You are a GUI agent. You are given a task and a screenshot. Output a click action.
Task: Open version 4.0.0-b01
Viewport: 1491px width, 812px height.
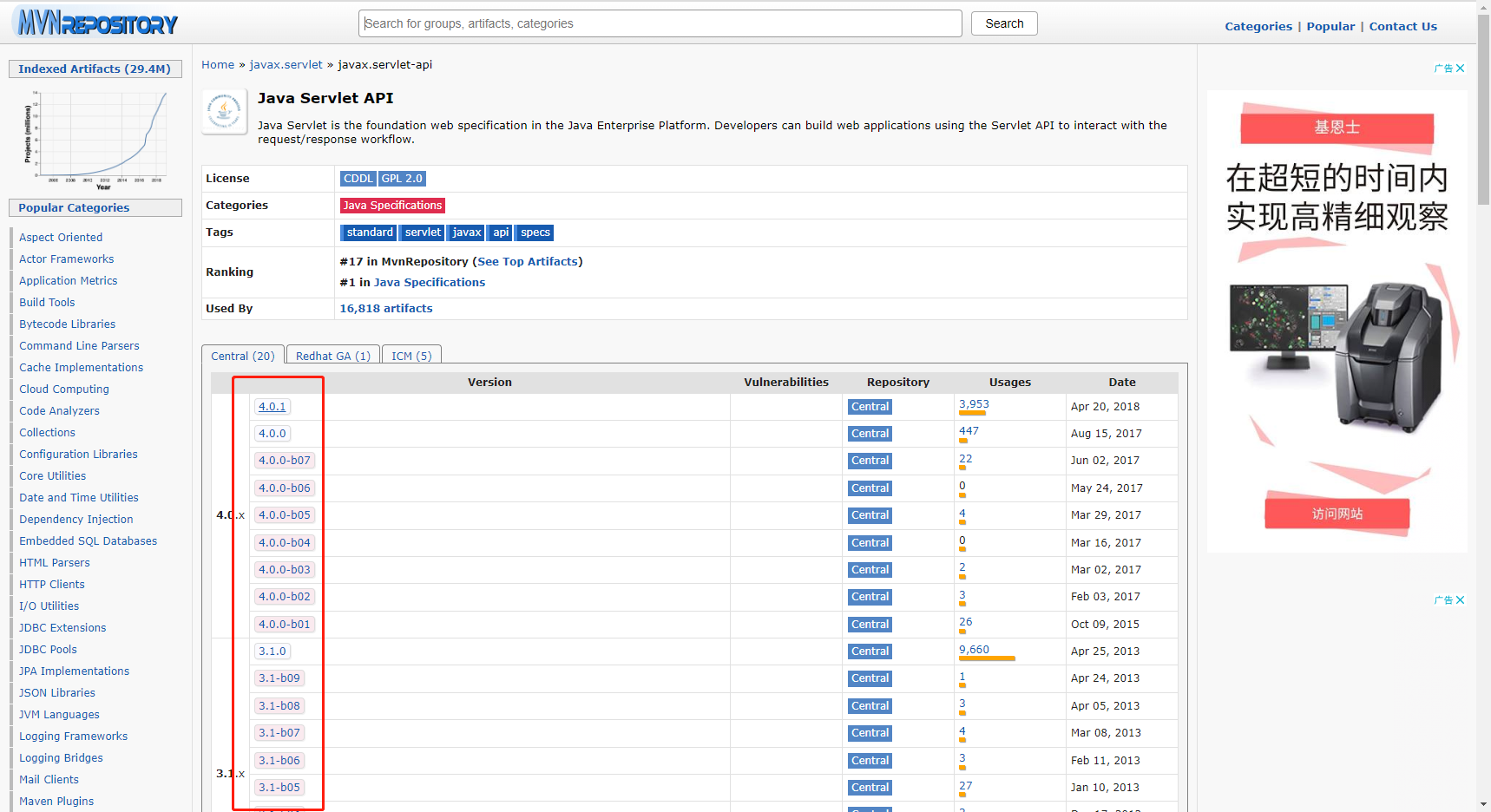click(x=285, y=625)
